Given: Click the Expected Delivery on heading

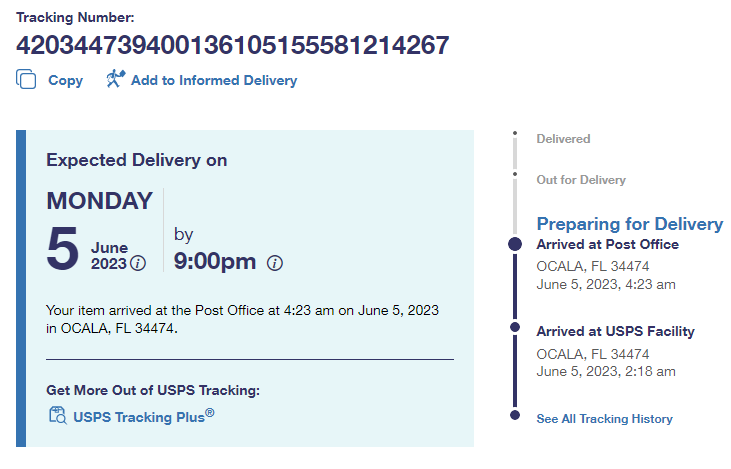Looking at the screenshot, I should (137, 160).
